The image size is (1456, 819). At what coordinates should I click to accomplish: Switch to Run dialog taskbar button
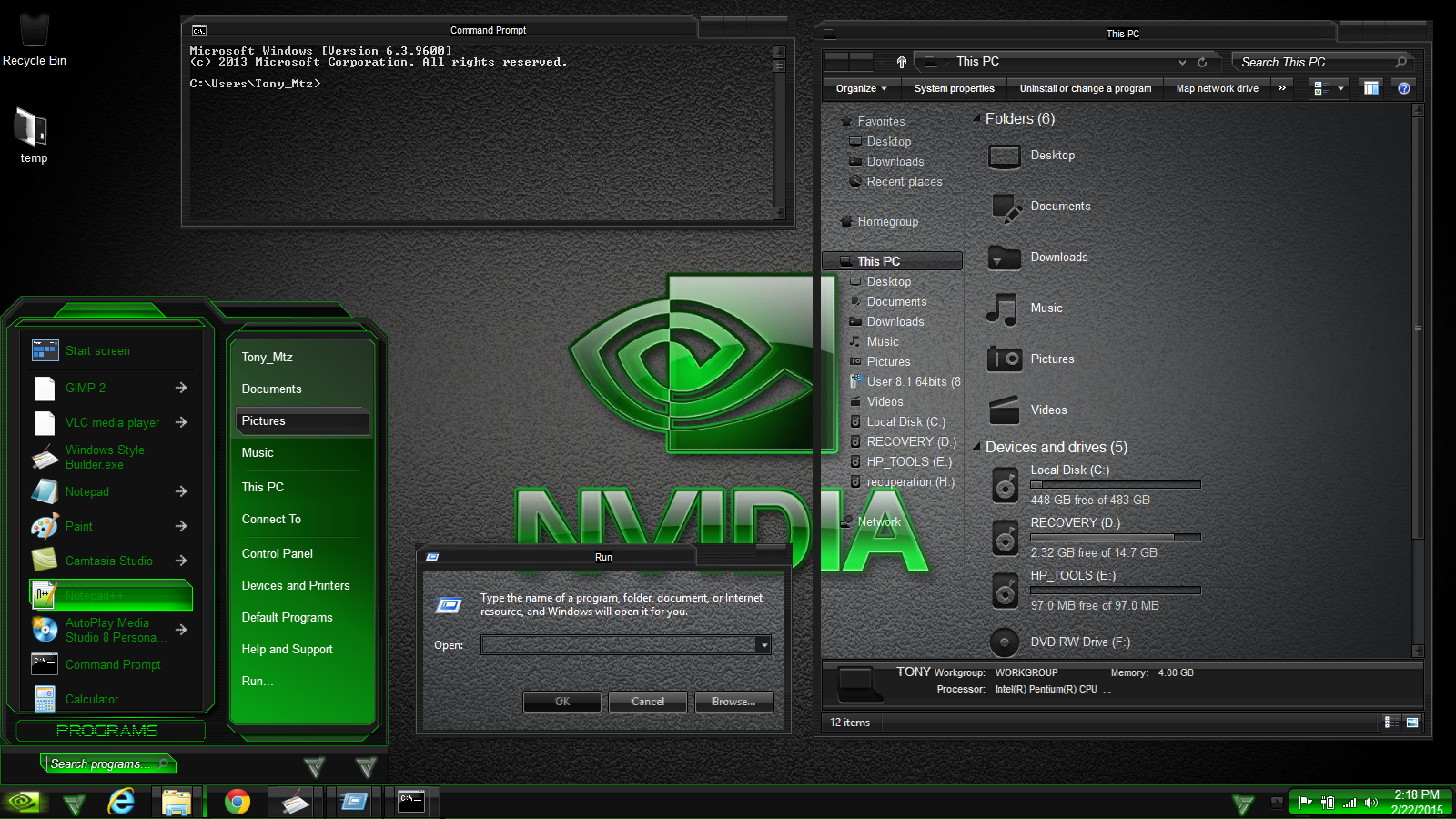(354, 802)
